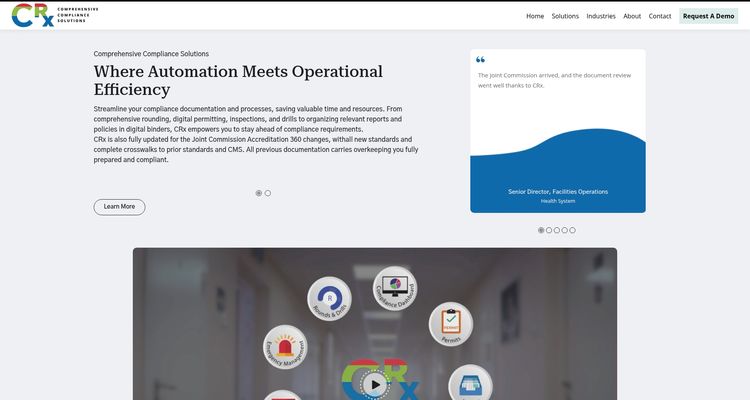Select the first hero slide dot
Image resolution: width=750 pixels, height=400 pixels.
pyautogui.click(x=259, y=193)
